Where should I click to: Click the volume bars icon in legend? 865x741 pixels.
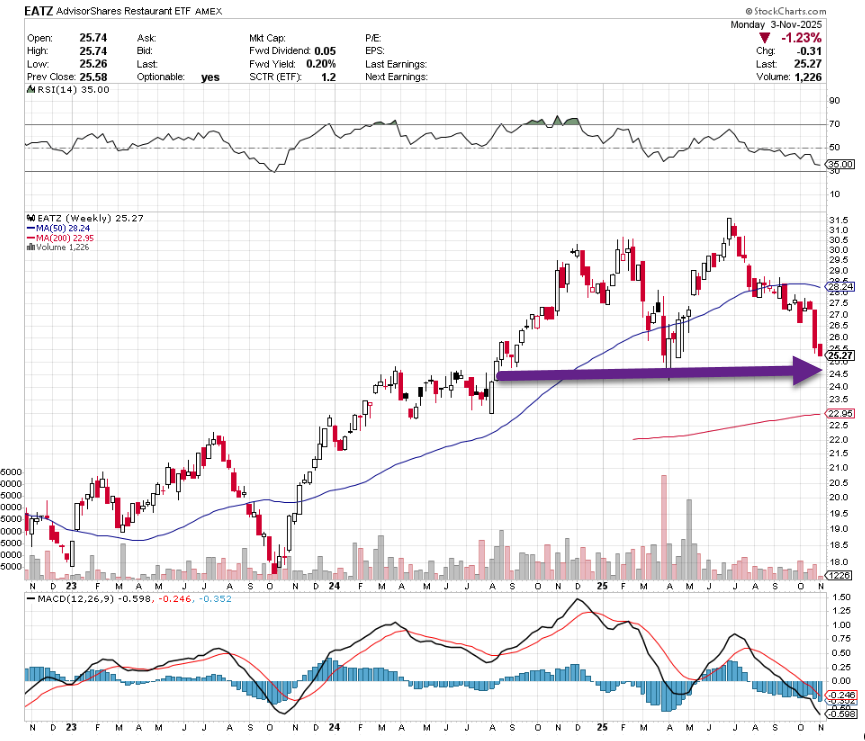[30, 245]
